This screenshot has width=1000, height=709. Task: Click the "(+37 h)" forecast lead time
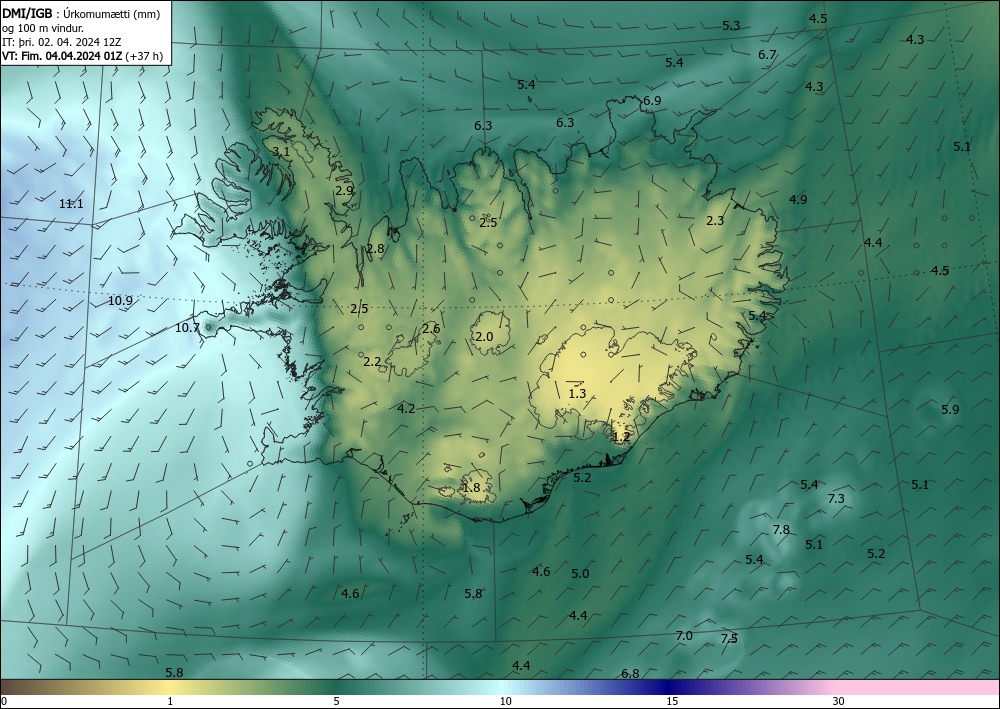(144, 56)
